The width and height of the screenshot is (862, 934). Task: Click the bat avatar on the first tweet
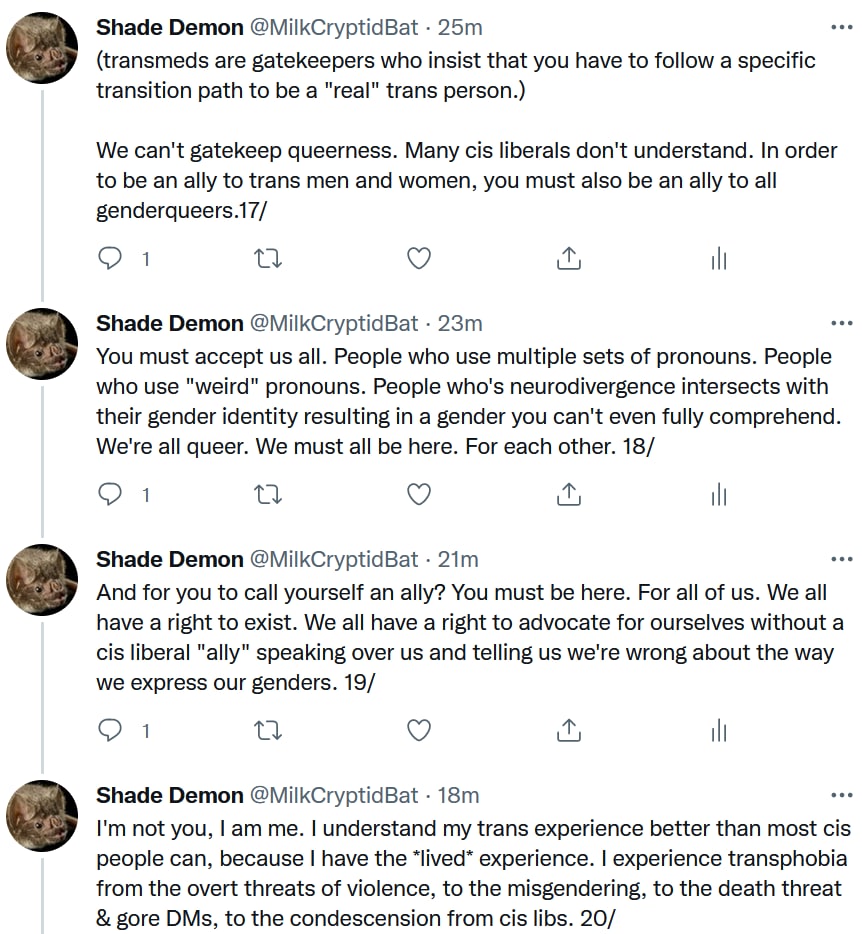click(42, 50)
